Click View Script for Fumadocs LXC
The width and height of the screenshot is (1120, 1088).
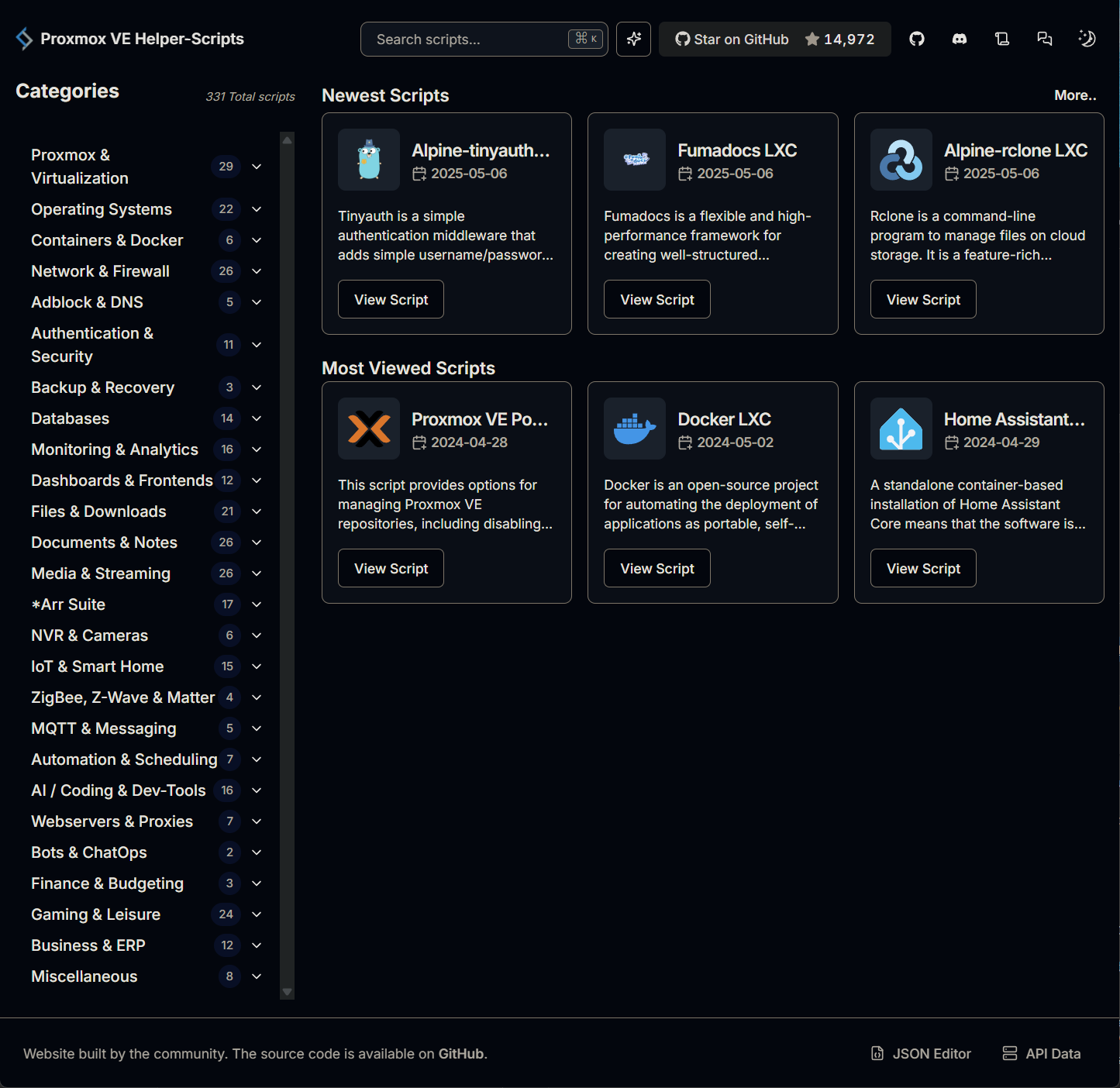pyautogui.click(x=656, y=299)
